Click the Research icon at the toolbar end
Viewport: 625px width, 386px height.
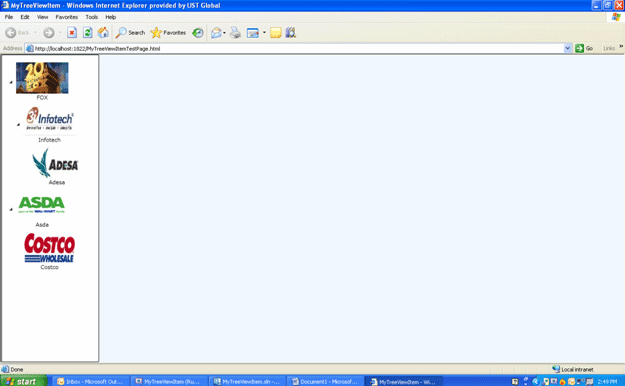[291, 33]
